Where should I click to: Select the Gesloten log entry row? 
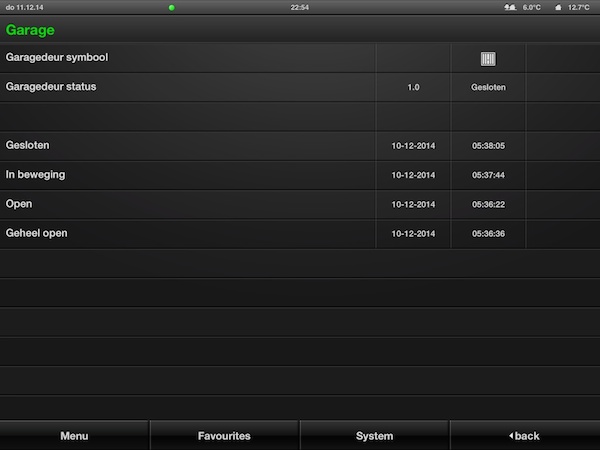click(x=28, y=146)
